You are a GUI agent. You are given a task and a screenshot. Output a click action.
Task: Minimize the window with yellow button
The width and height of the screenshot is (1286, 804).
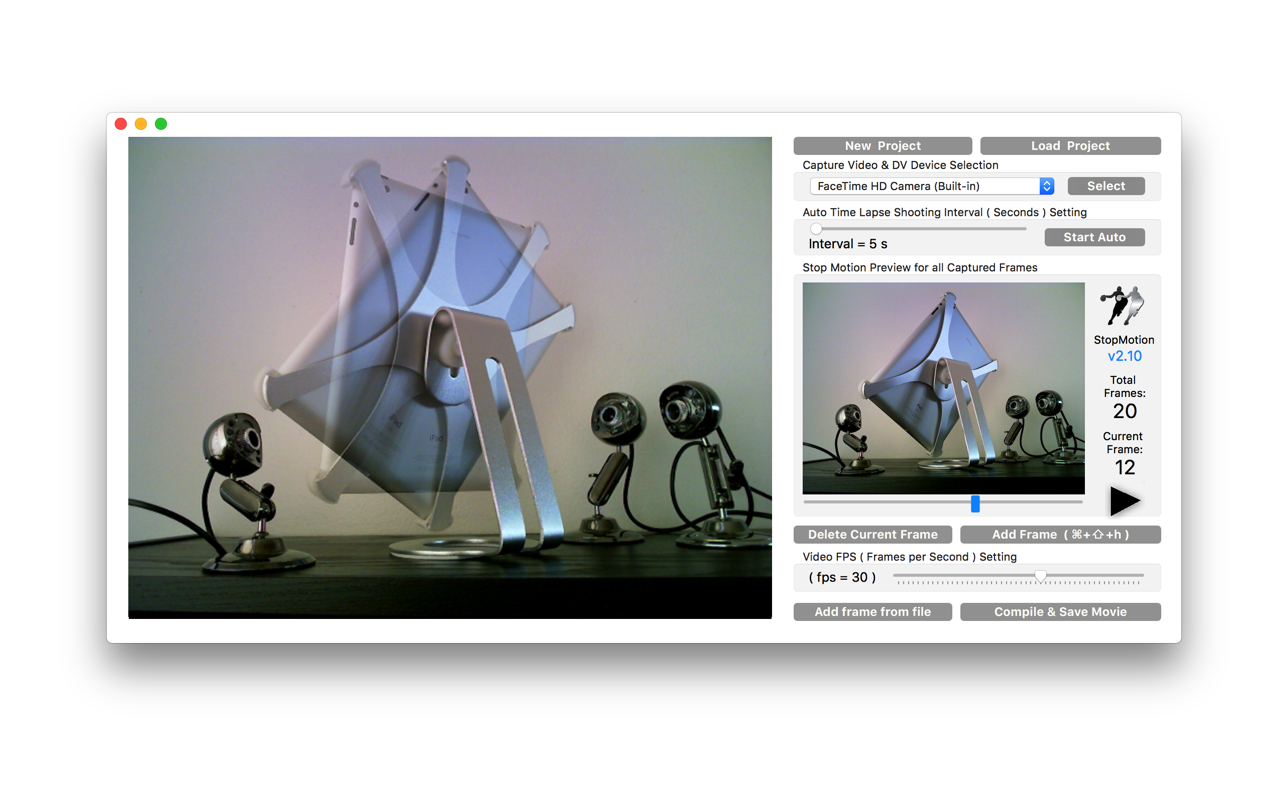coord(141,124)
